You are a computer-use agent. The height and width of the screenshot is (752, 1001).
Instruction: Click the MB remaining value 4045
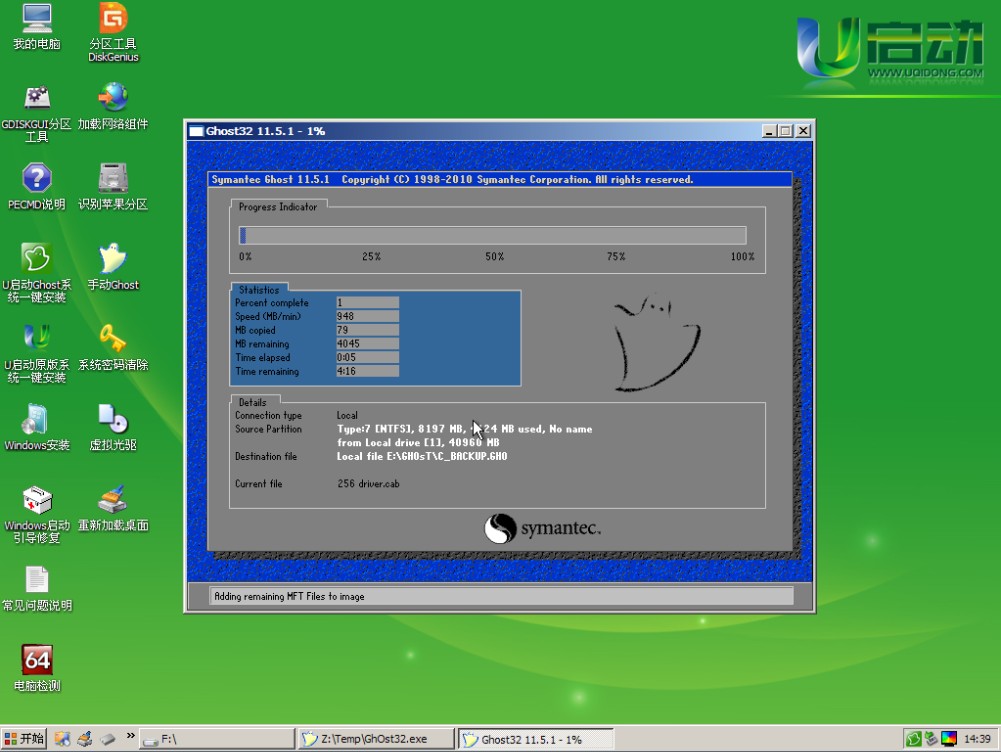(367, 343)
